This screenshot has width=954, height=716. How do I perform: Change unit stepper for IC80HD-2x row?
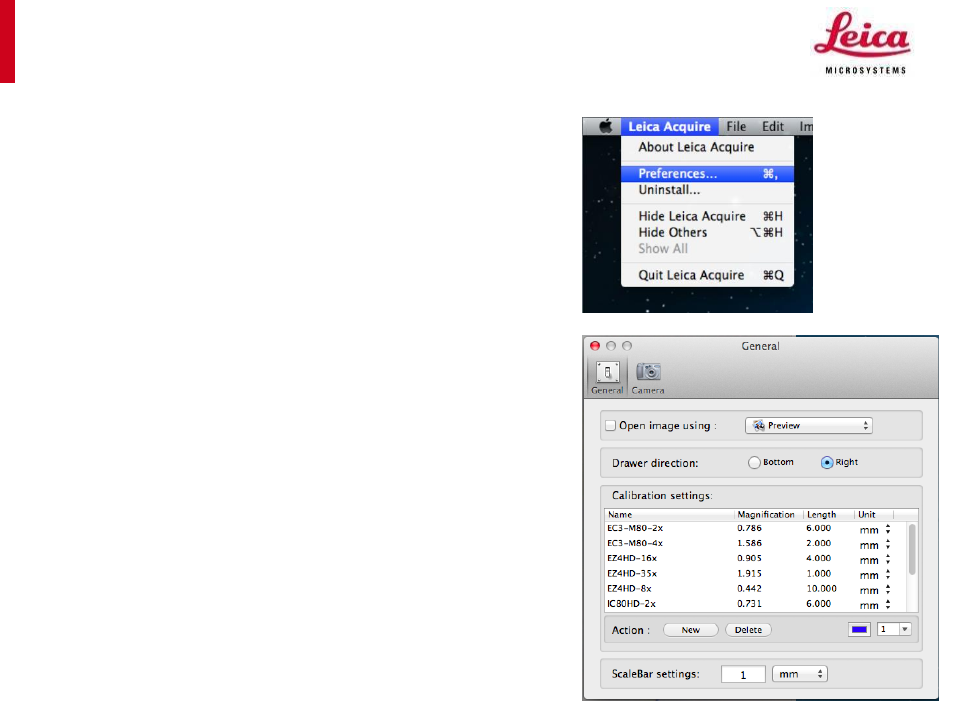tap(888, 605)
